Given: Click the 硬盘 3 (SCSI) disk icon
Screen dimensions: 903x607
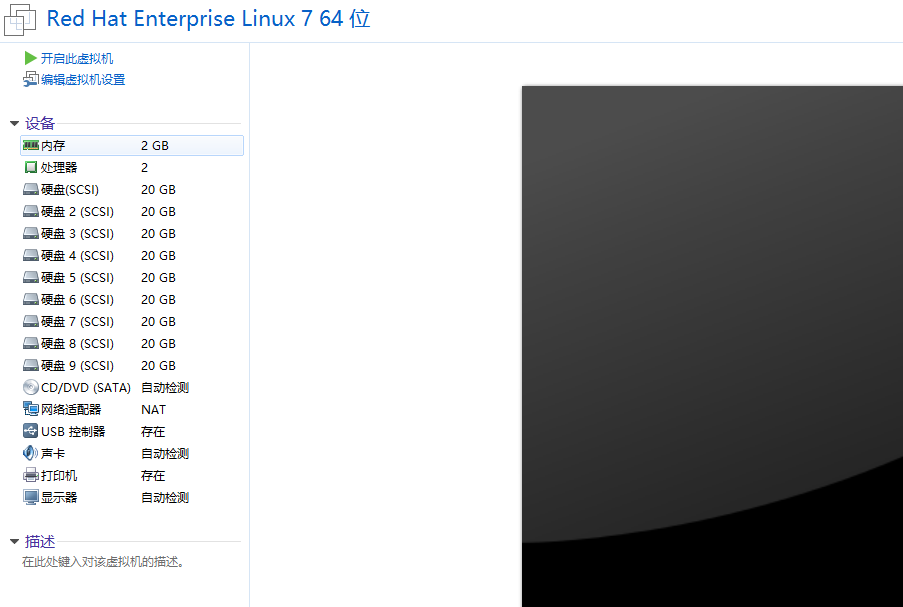Looking at the screenshot, I should [31, 234].
